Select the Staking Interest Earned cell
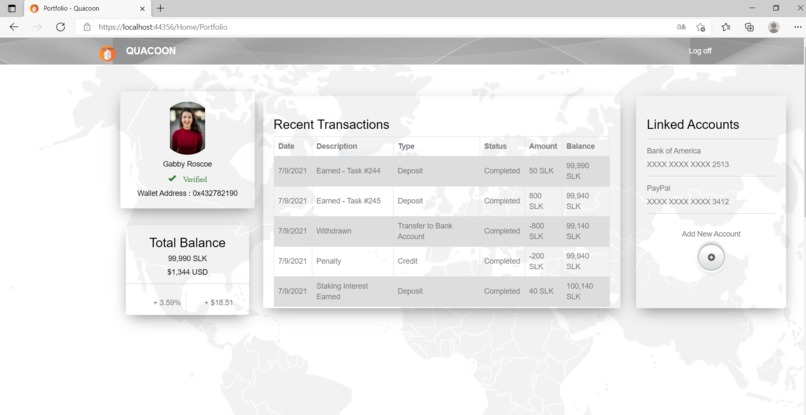The width and height of the screenshot is (806, 415). (x=353, y=291)
